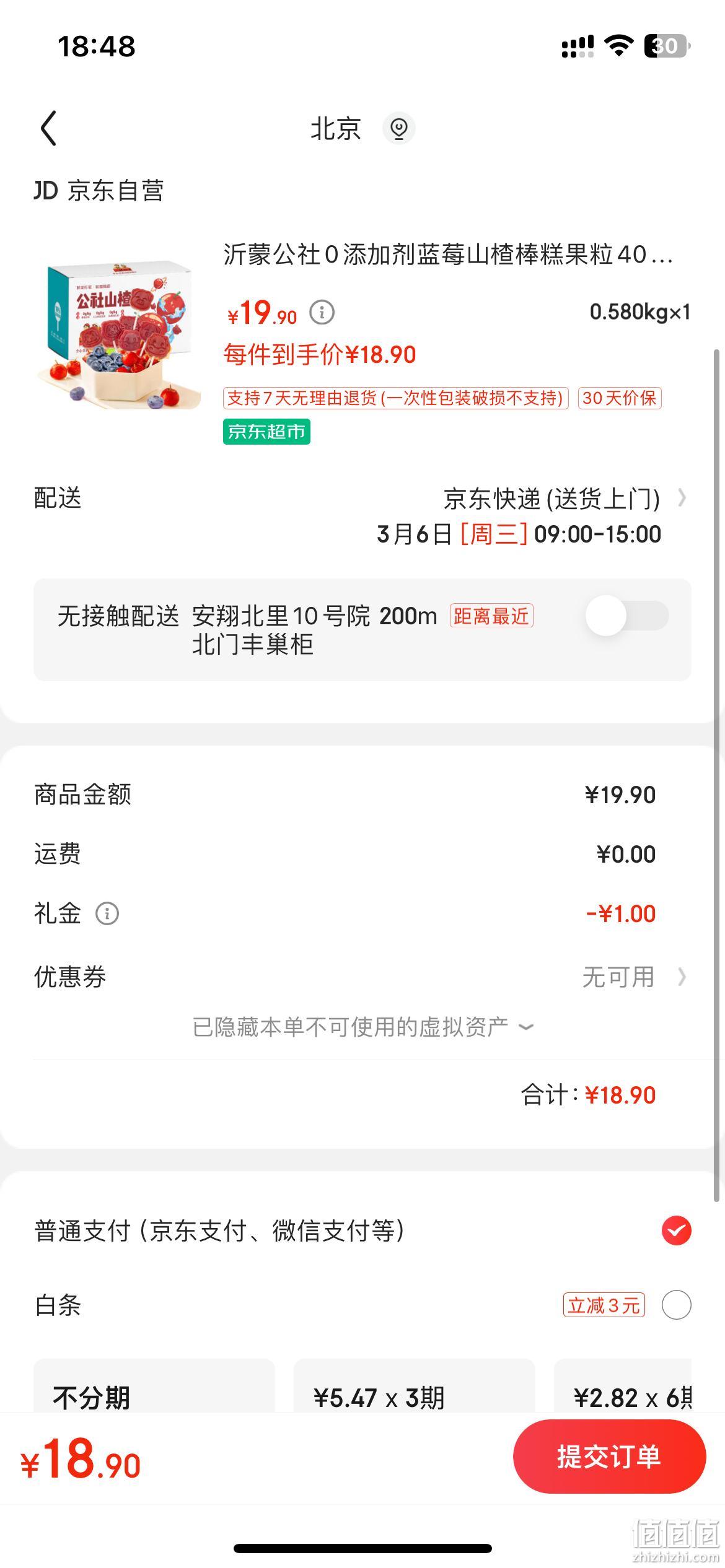Open the location pin next to 北京
Screen dimensions: 725x1568
tap(398, 128)
